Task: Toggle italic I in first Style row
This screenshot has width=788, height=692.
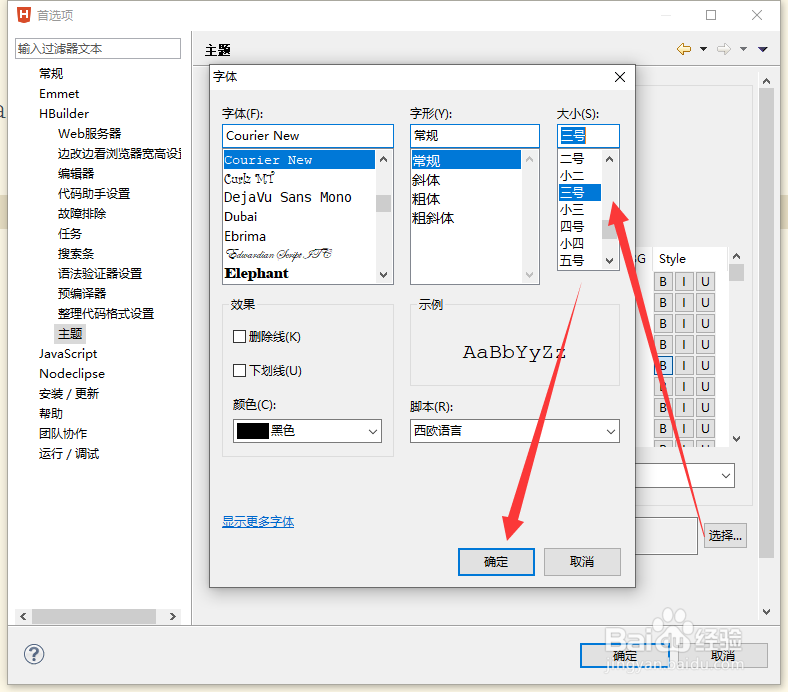Action: tap(684, 281)
